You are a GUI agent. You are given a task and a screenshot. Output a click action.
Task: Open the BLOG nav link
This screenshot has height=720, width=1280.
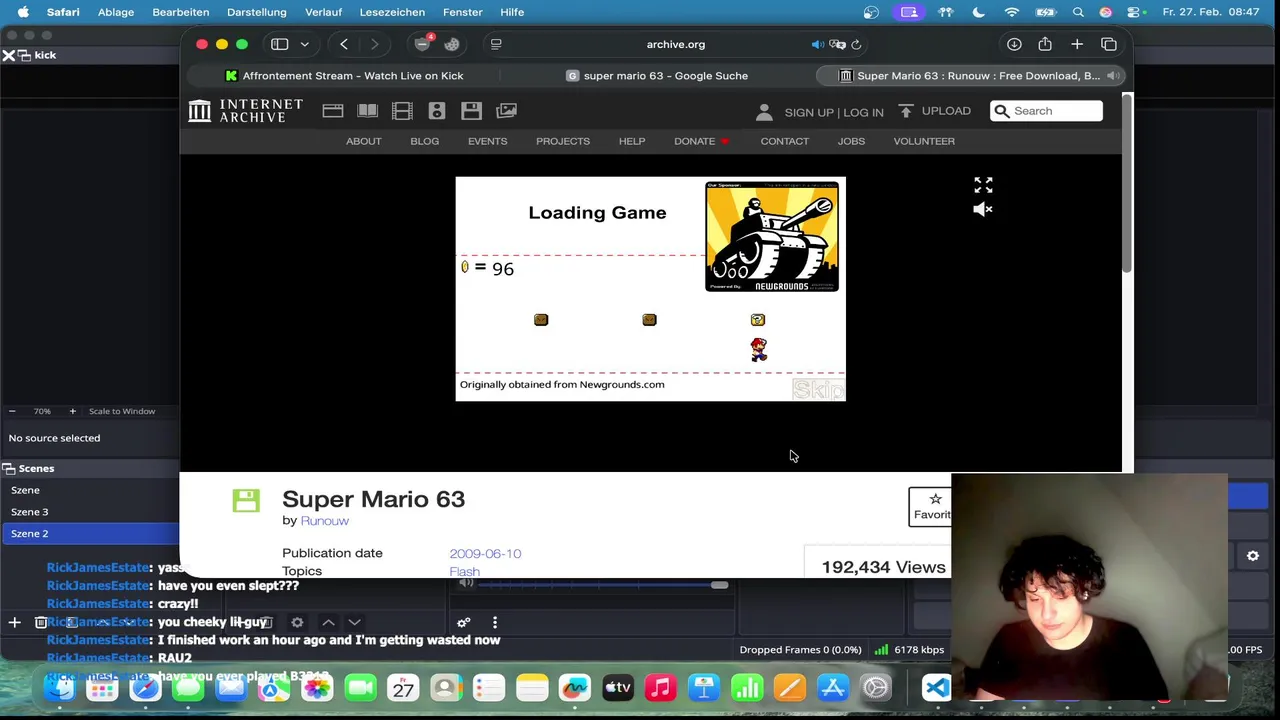click(424, 141)
